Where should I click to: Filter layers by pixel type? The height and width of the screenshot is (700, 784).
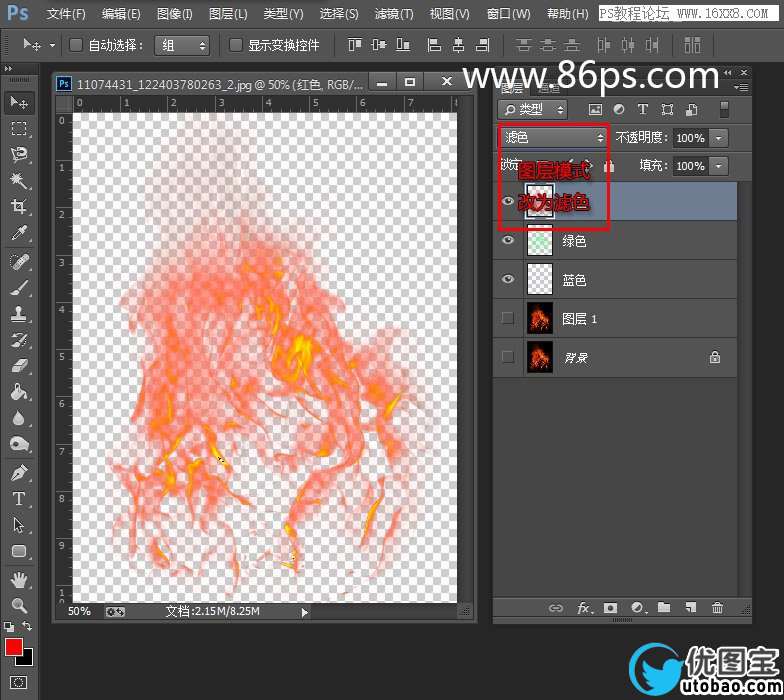click(595, 110)
